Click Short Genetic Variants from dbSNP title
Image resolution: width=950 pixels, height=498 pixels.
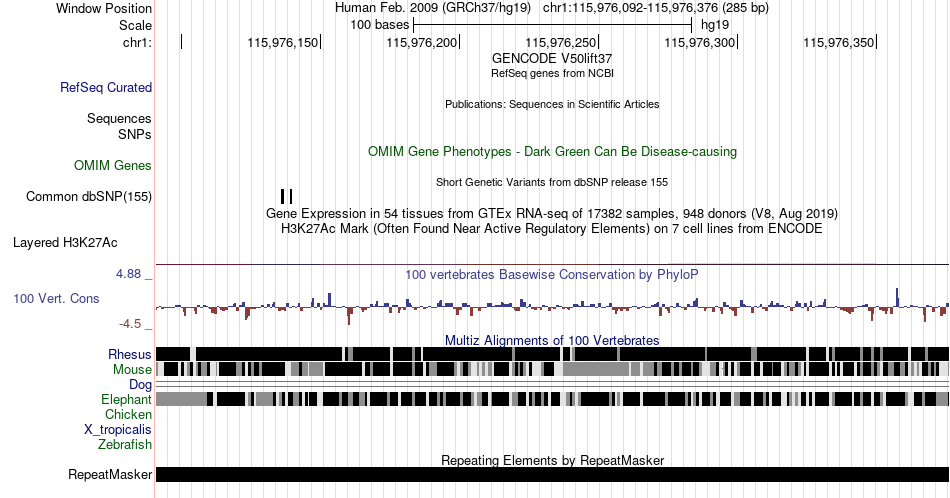coord(552,182)
